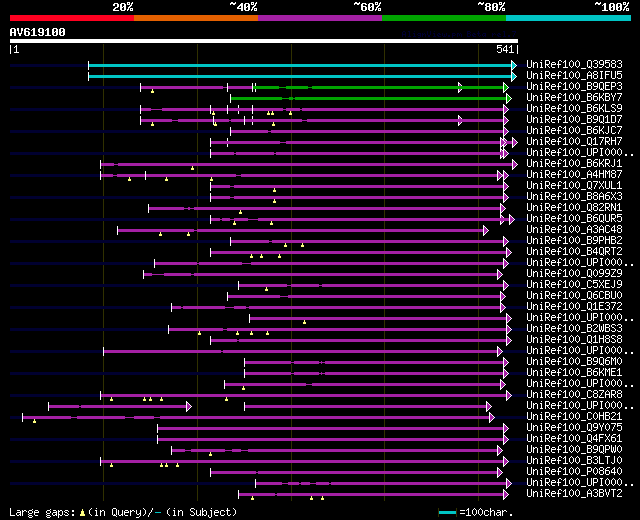Click the ~80% percentage label
The height and width of the screenshot is (520, 640).
(x=491, y=7)
